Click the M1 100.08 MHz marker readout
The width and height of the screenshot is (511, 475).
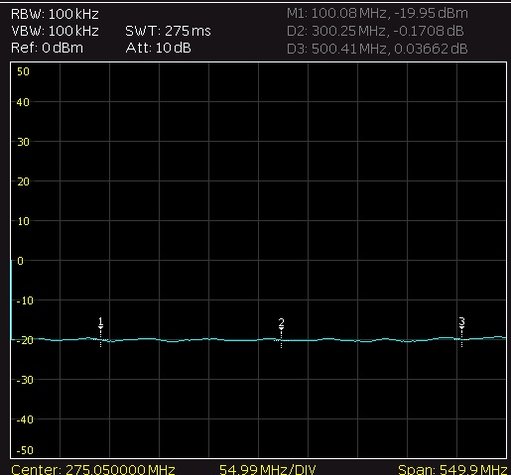point(377,14)
